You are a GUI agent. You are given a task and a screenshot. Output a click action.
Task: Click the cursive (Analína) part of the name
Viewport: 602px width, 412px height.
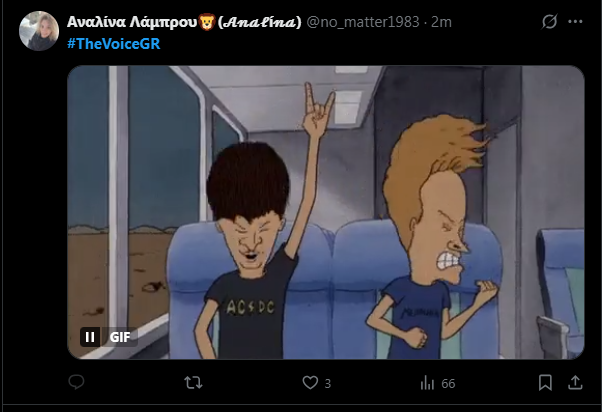(260, 22)
